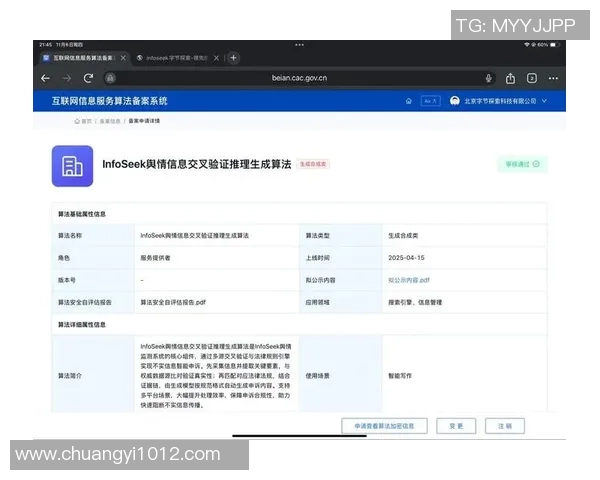Tap the battery indicator in the status bar
Image resolution: width=600 pixels, height=480 pixels.
(554, 45)
